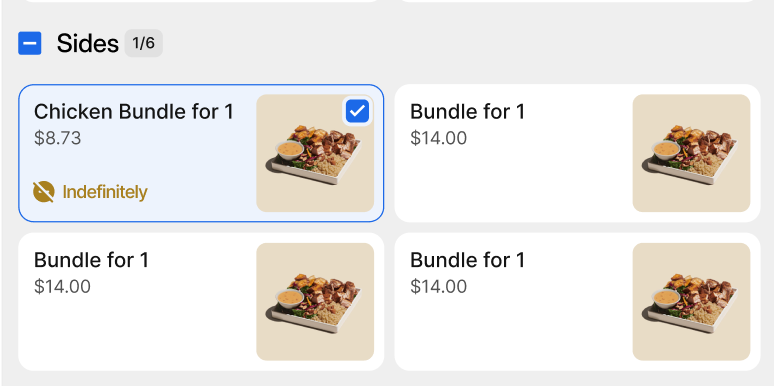Uncheck the Chicken Bundle for 1 checkmark
The height and width of the screenshot is (386, 774).
(x=357, y=111)
